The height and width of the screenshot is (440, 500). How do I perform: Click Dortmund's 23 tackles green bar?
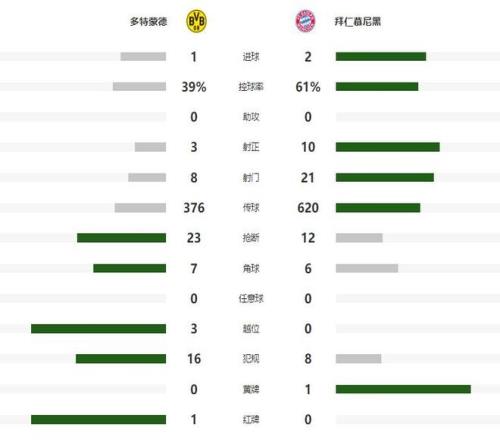122,238
